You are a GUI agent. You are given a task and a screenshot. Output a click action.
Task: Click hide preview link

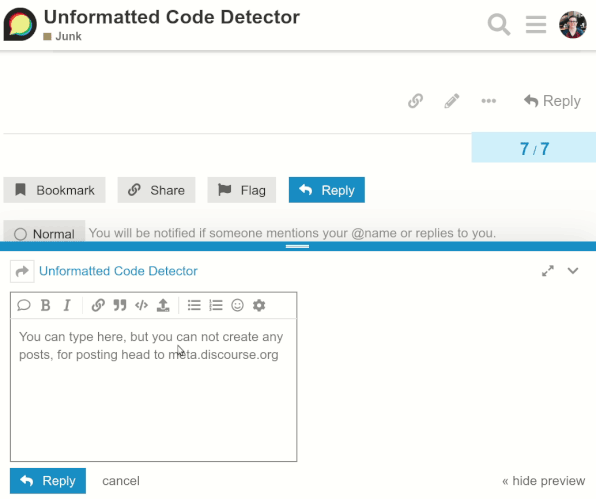(544, 481)
